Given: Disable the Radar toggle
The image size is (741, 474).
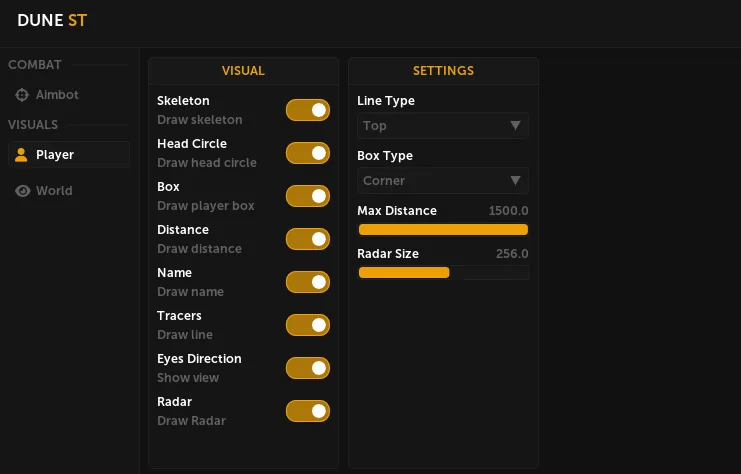Looking at the screenshot, I should [x=308, y=411].
